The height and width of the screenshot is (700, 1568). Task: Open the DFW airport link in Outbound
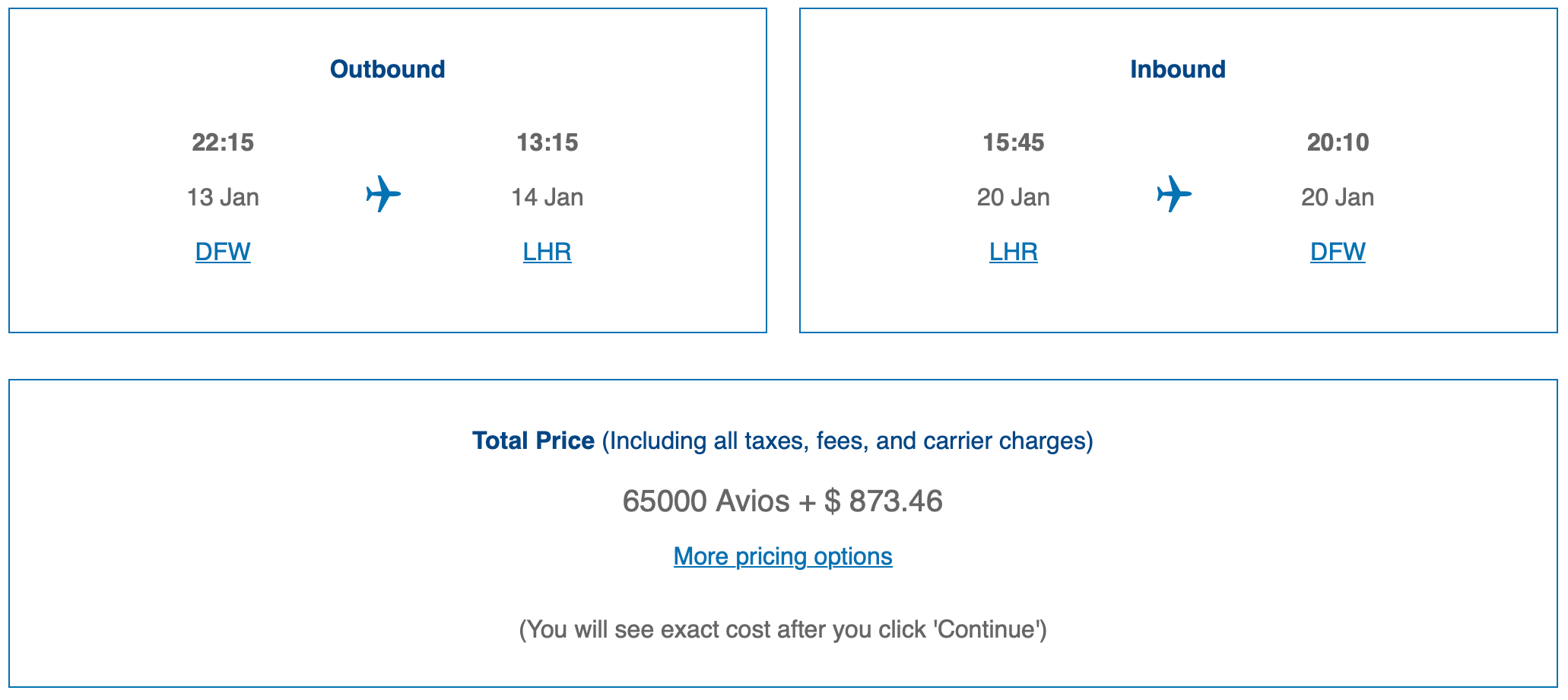point(222,251)
